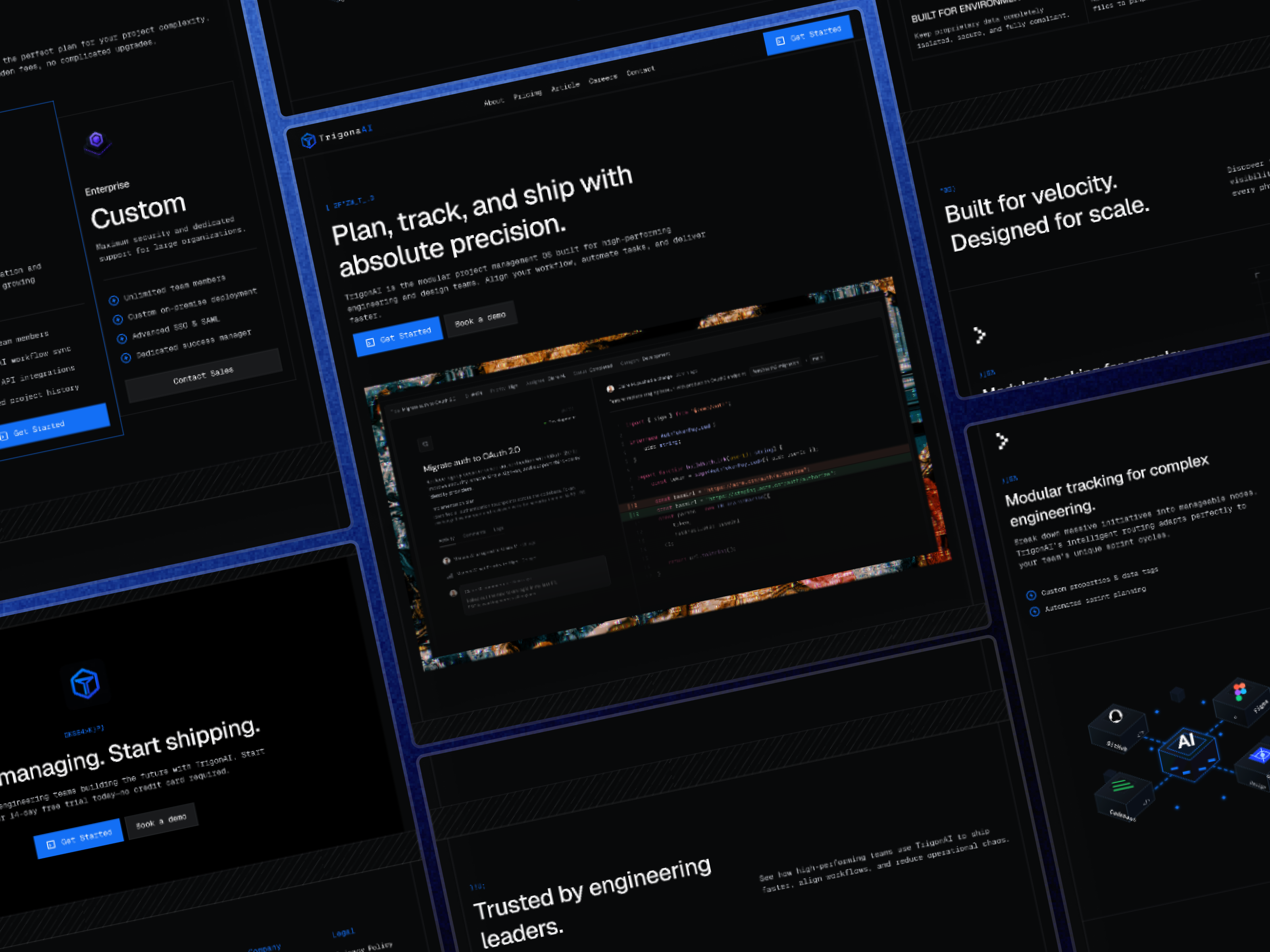Screen dimensions: 1270x952
Task: Click the 'Trusted by engineering' heading
Action: click(x=592, y=889)
